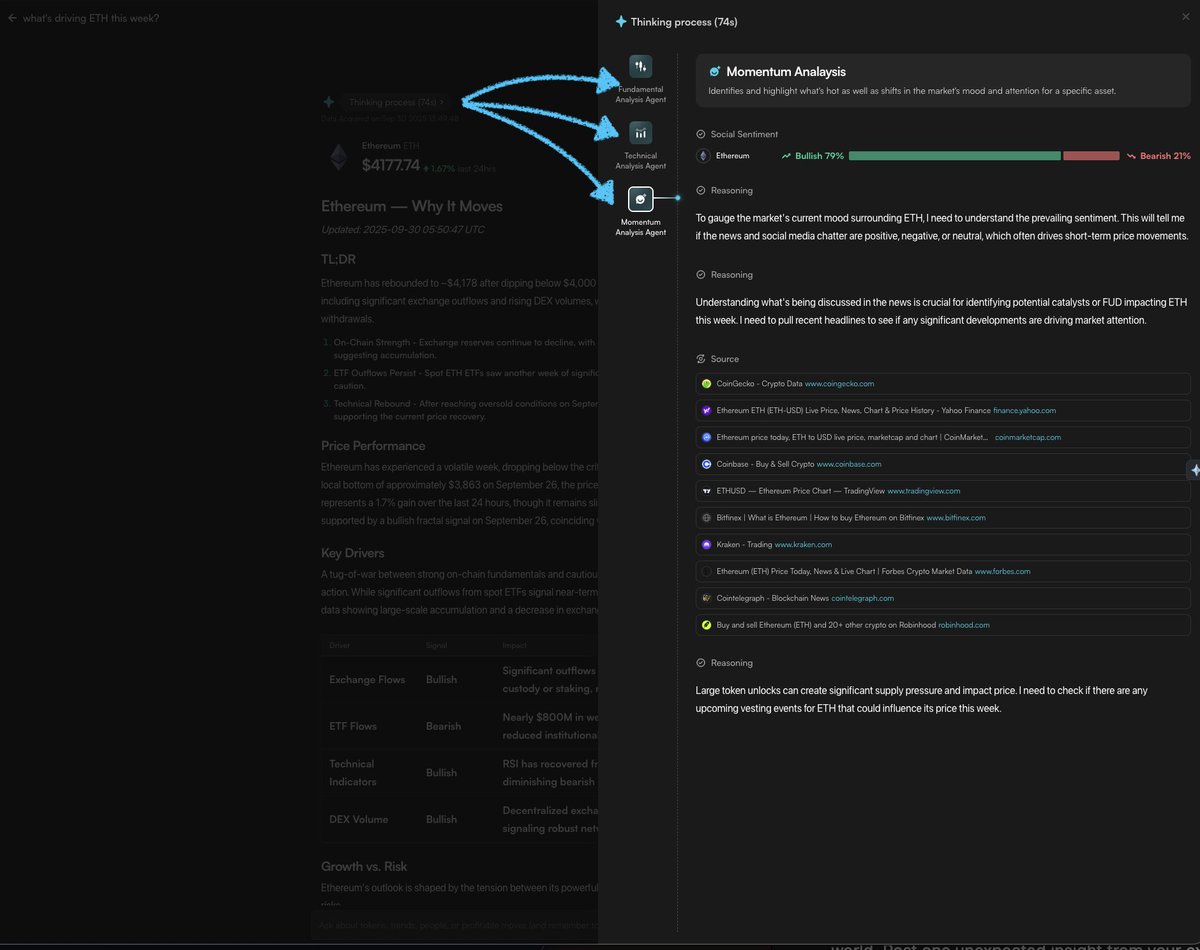Screen dimensions: 1200x950
Task: Click the Source section icon
Action: click(x=701, y=359)
